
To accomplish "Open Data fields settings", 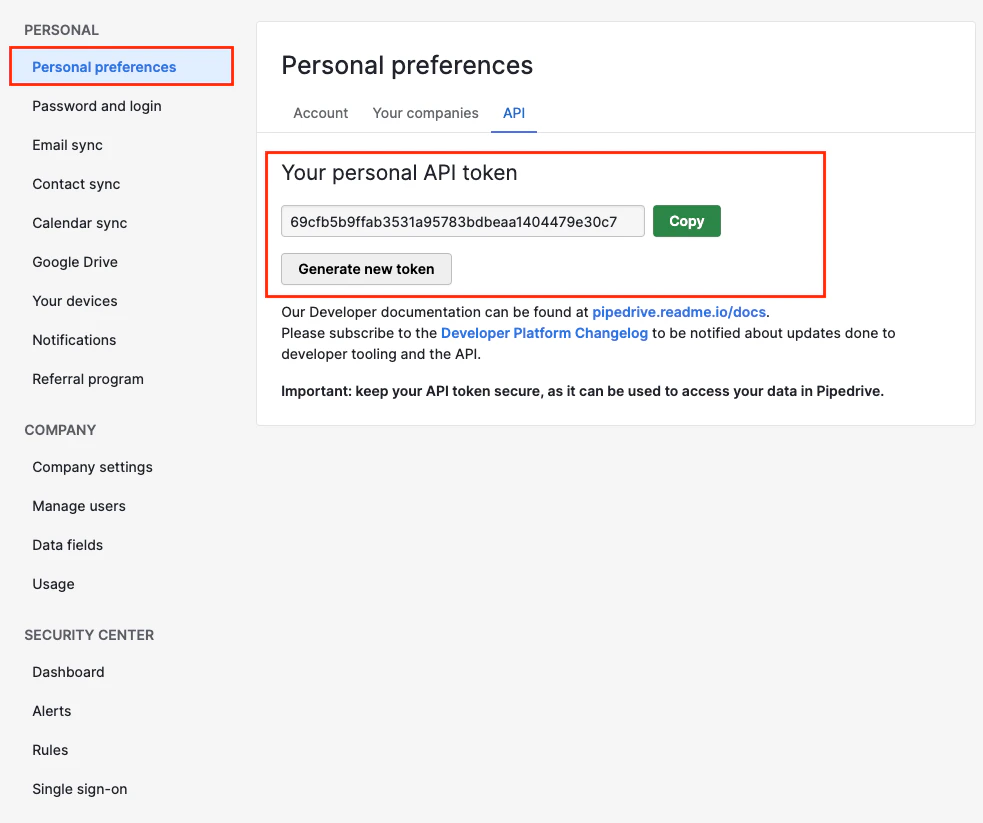I will 67,545.
